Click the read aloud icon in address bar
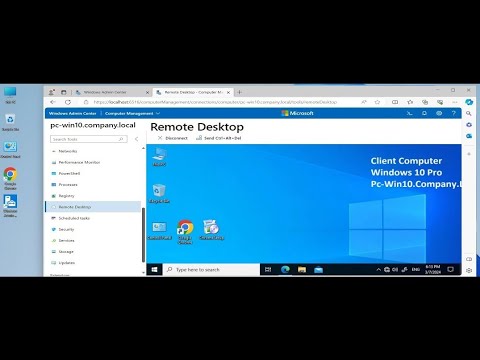Image resolution: width=480 pixels, height=360 pixels. pyautogui.click(x=364, y=102)
